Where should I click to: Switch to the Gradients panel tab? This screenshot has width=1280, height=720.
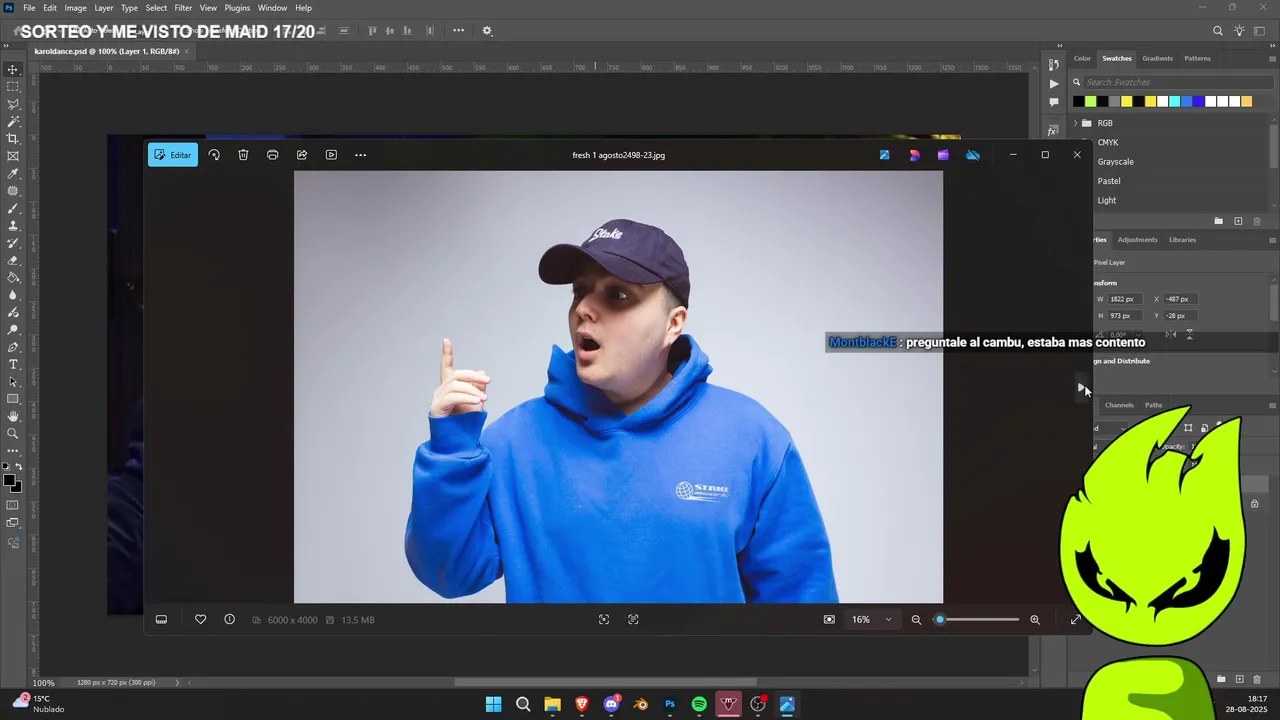(1158, 58)
